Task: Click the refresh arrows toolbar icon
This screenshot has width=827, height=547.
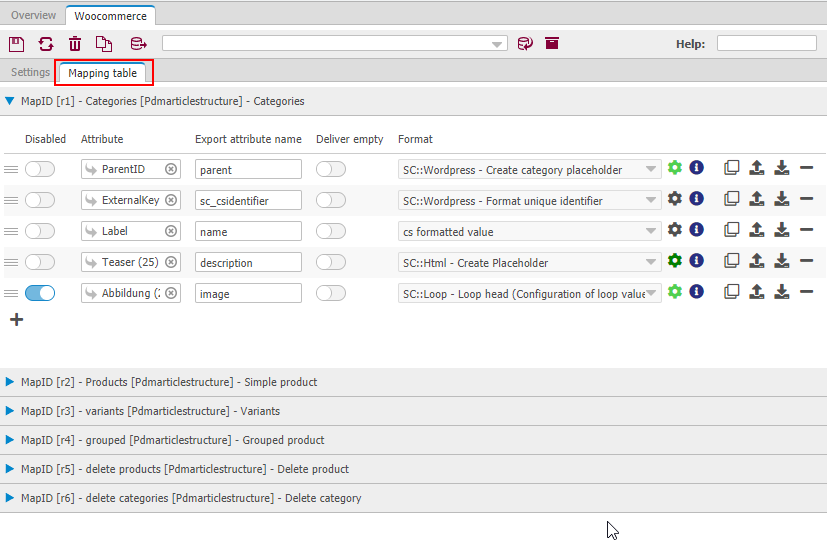Action: pyautogui.click(x=46, y=44)
